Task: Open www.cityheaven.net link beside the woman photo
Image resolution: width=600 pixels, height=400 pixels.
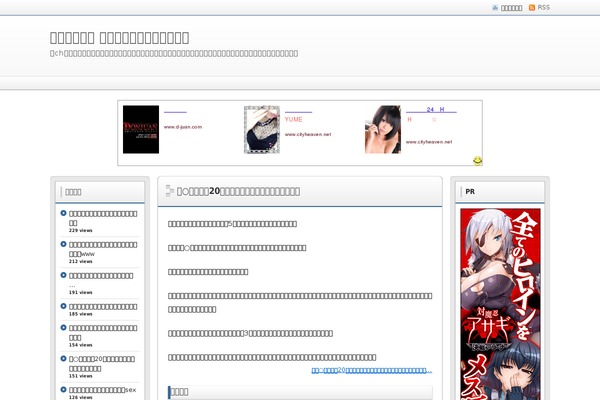Action: (429, 142)
